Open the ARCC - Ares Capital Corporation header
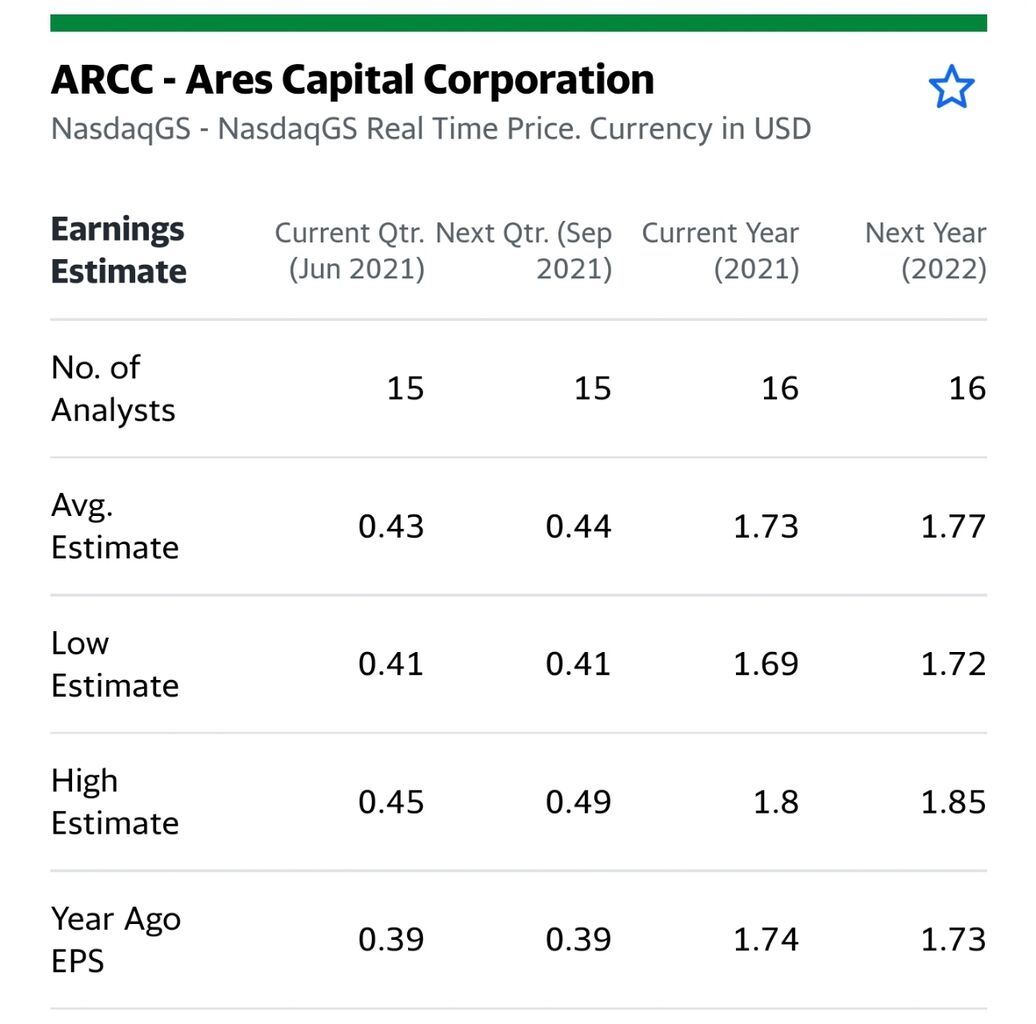The width and height of the screenshot is (1036, 1024). coord(352,79)
